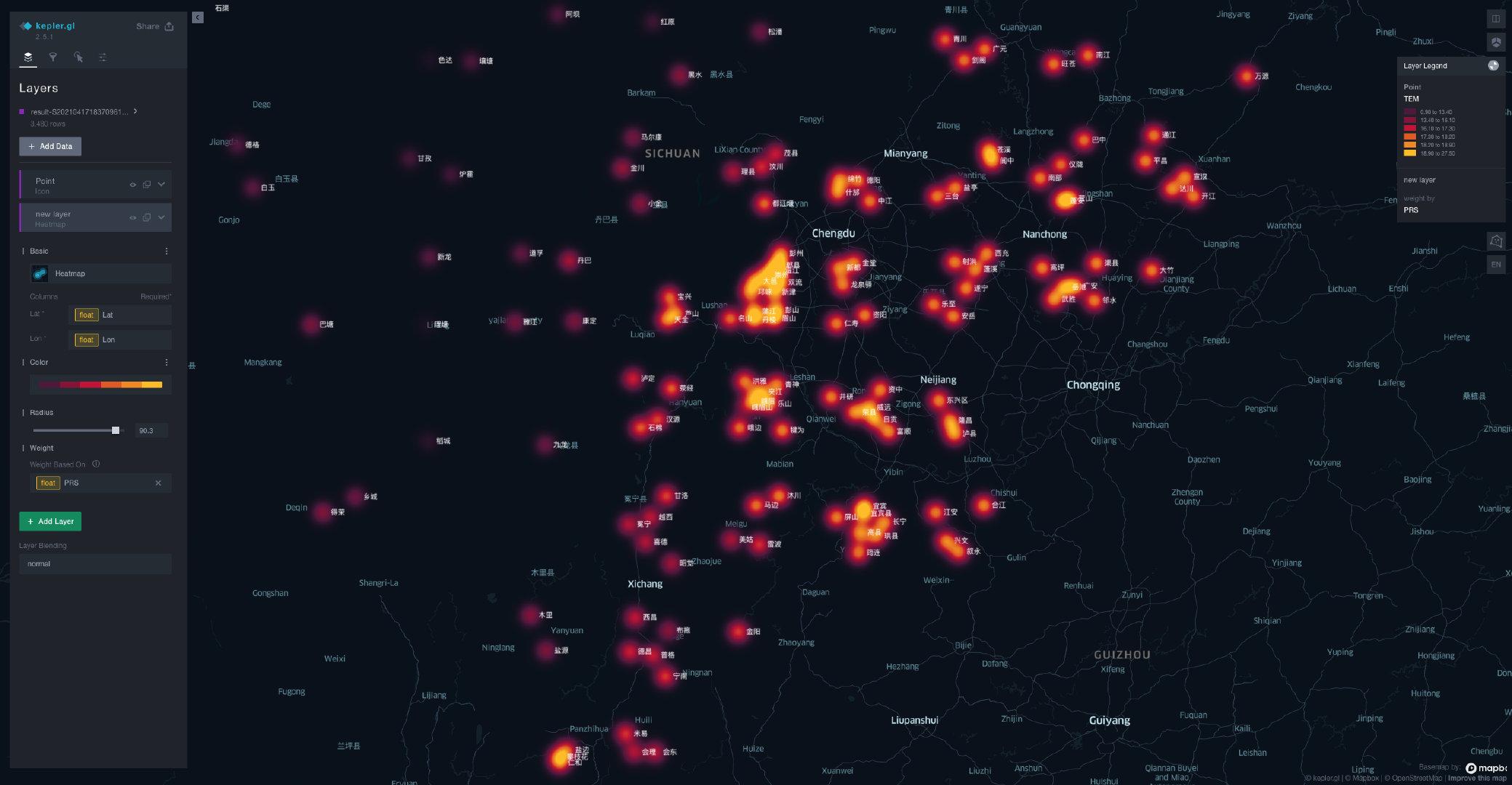Click the Add Data button
Screen dimensions: 1512x785
click(x=50, y=146)
